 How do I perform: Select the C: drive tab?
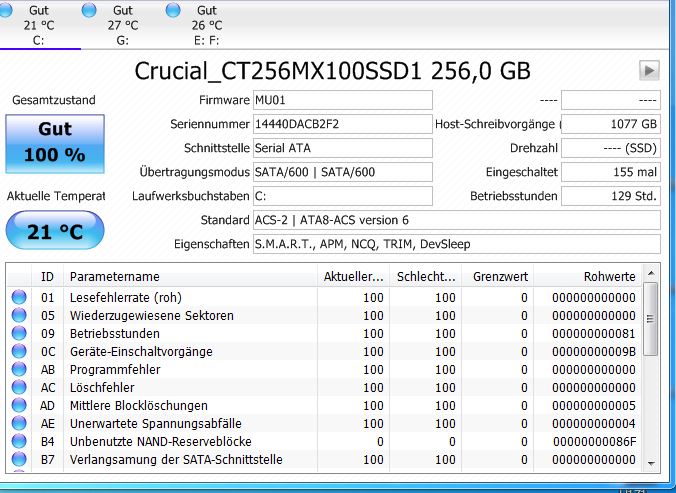(x=39, y=25)
